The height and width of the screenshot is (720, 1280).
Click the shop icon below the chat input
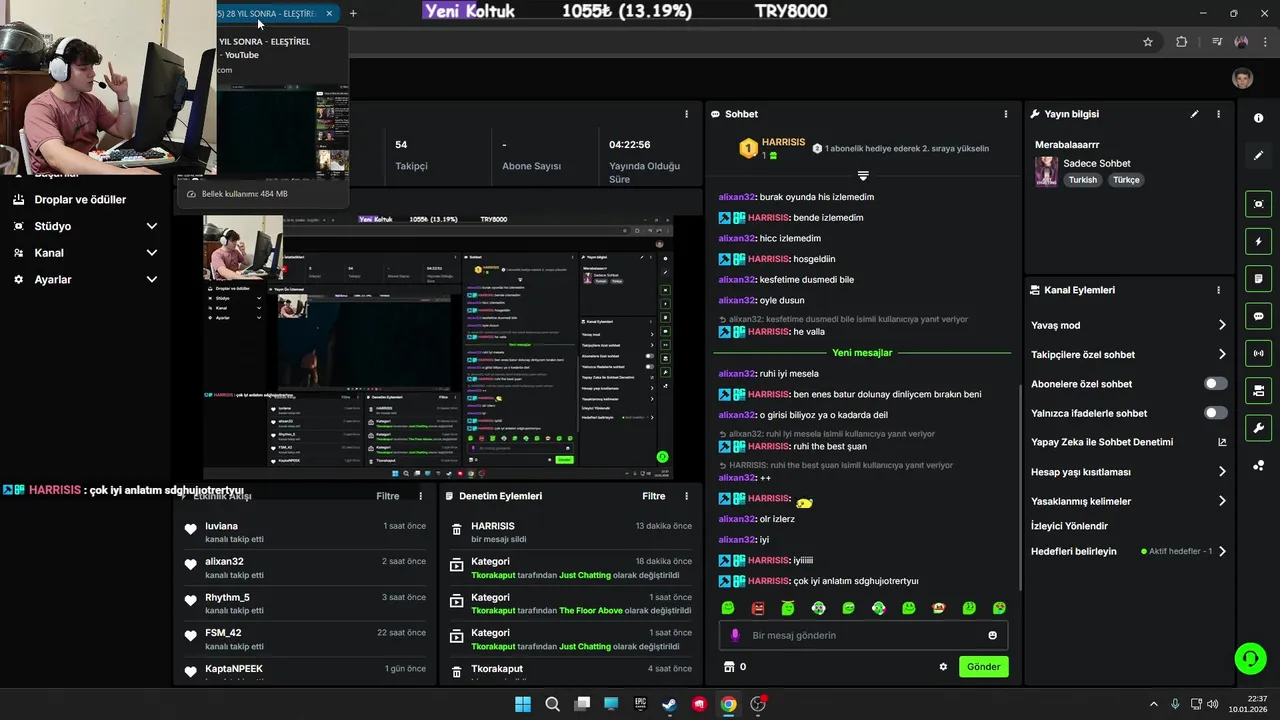pos(729,667)
